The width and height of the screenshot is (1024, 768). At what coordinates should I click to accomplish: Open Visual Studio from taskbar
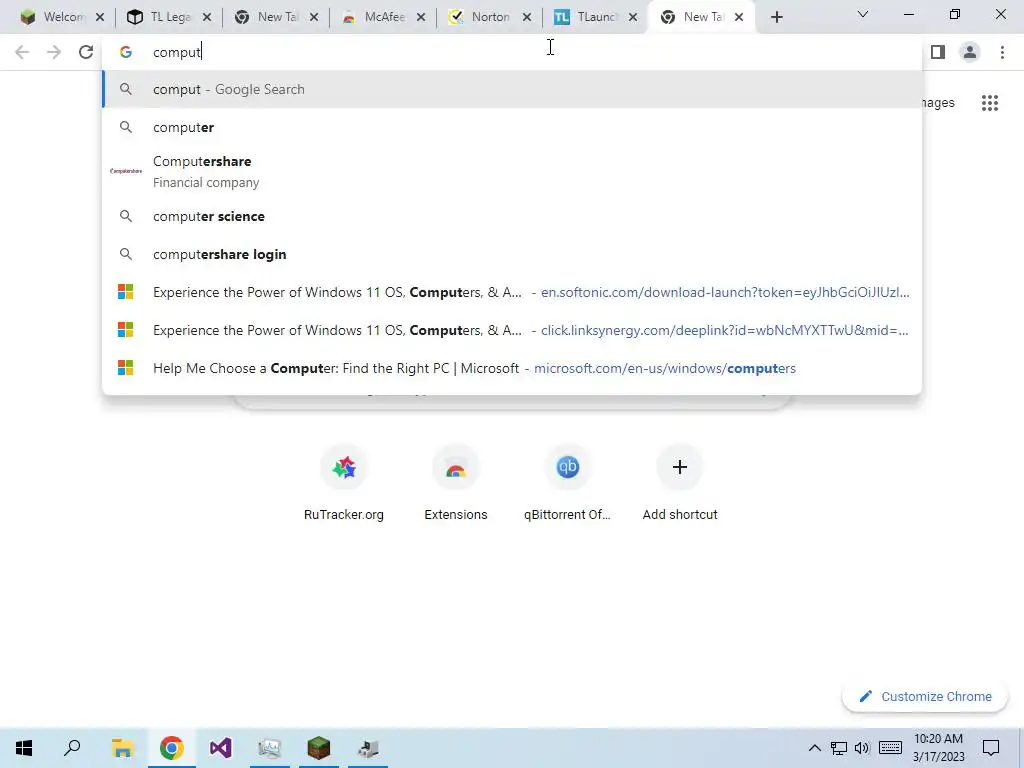[221, 748]
